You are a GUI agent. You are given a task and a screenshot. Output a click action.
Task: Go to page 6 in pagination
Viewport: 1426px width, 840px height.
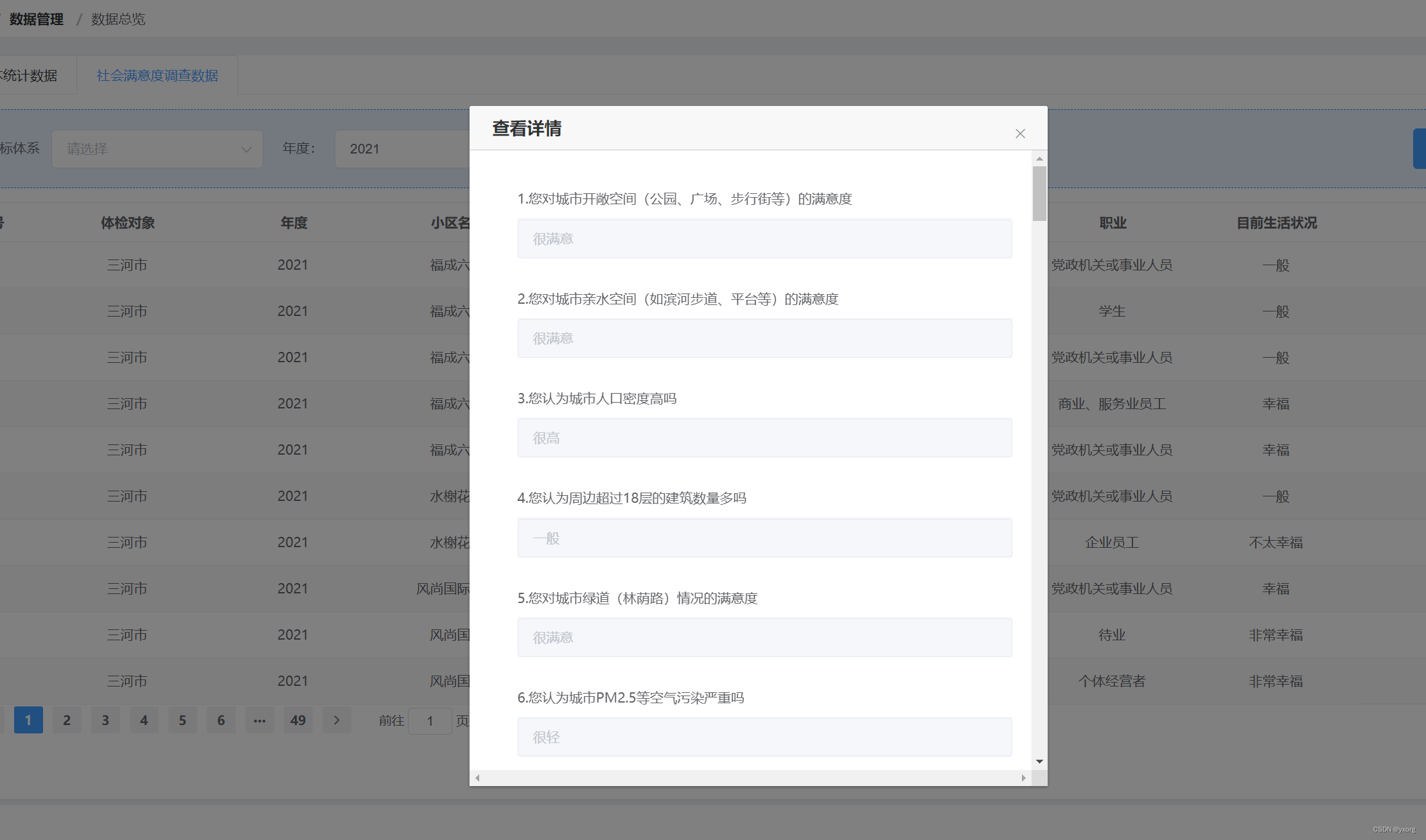(x=221, y=720)
